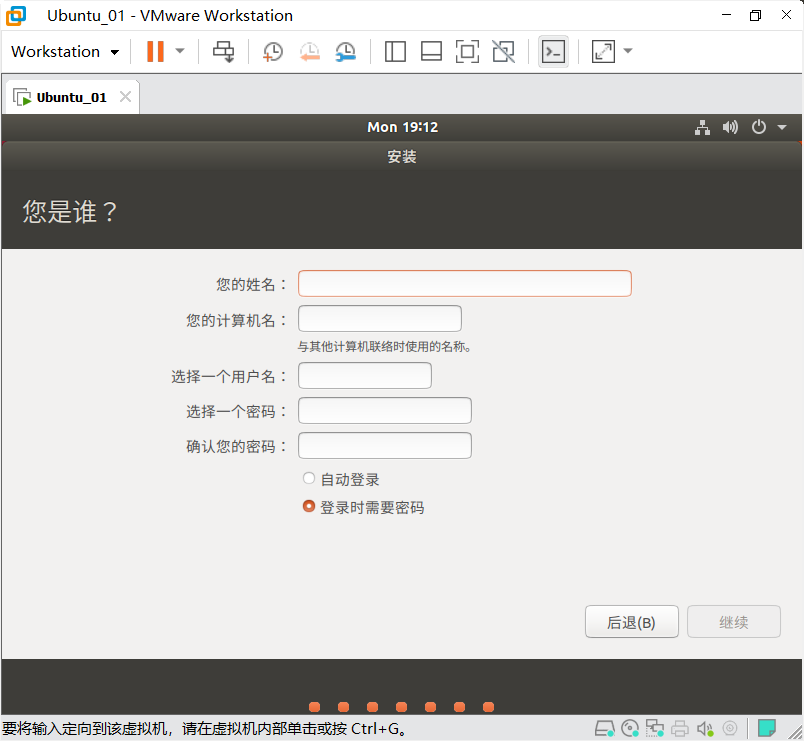The width and height of the screenshot is (804, 741).
Task: Revert VM to previous snapshot
Action: pos(310,52)
